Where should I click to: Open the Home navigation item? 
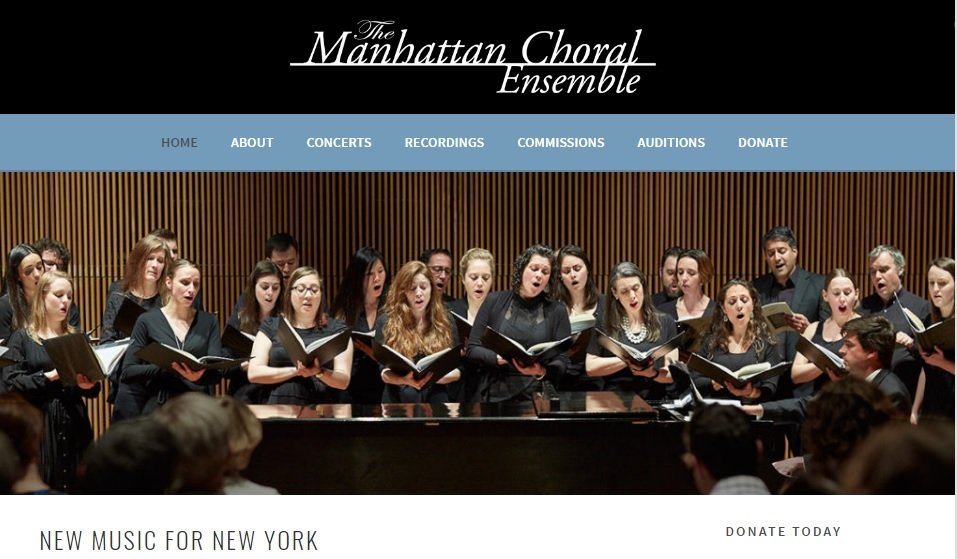(179, 143)
